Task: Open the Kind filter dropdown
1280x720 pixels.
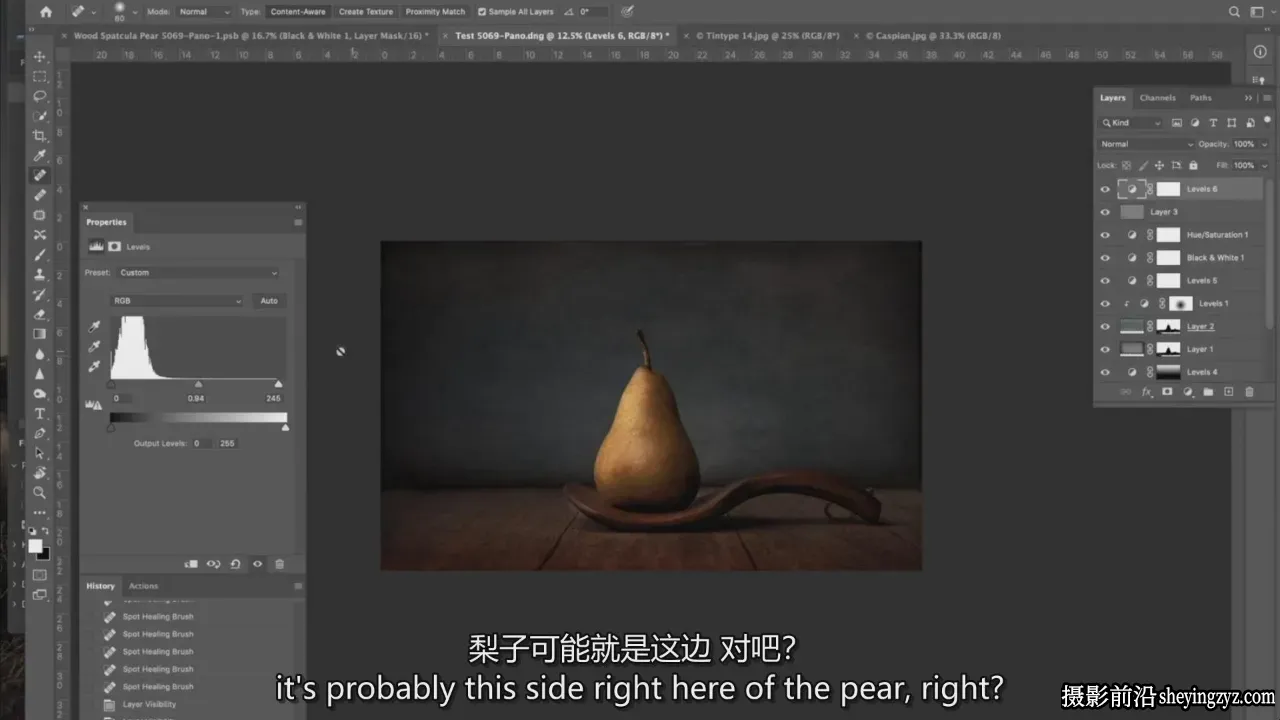Action: coord(1131,123)
